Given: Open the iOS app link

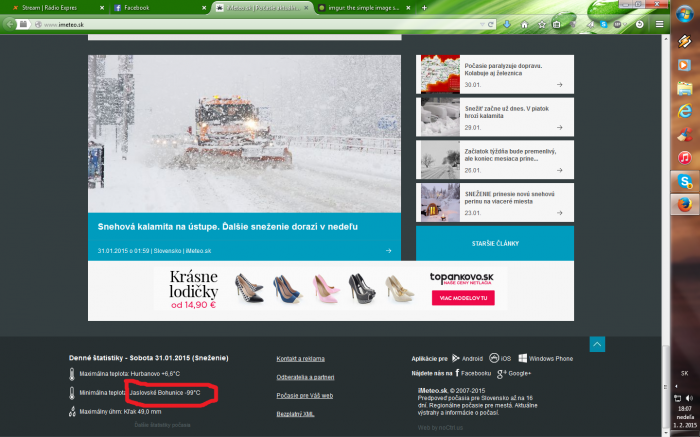Looking at the screenshot, I should point(500,358).
